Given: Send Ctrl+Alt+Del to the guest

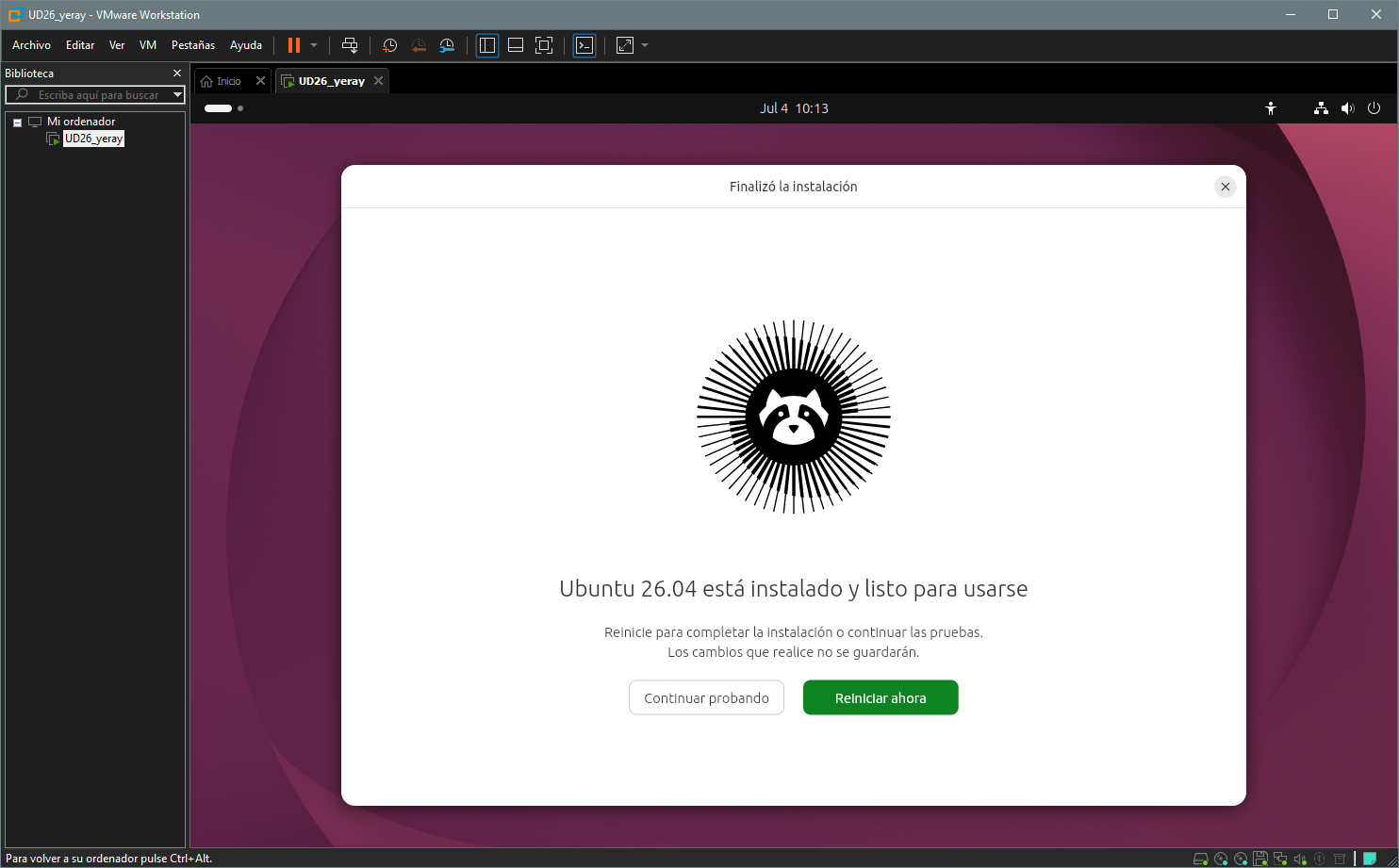Looking at the screenshot, I should [x=350, y=45].
